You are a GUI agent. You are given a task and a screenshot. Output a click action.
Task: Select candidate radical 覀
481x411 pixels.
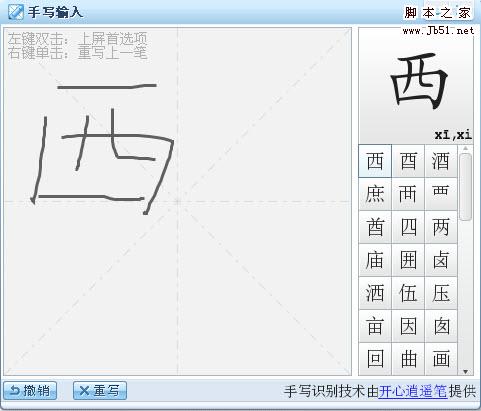coord(441,194)
